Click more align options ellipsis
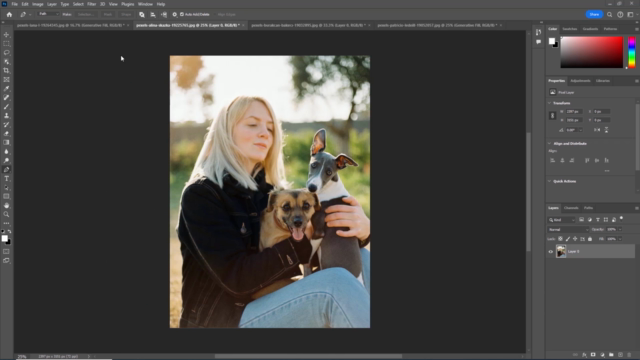This screenshot has width=640, height=360. [607, 171]
